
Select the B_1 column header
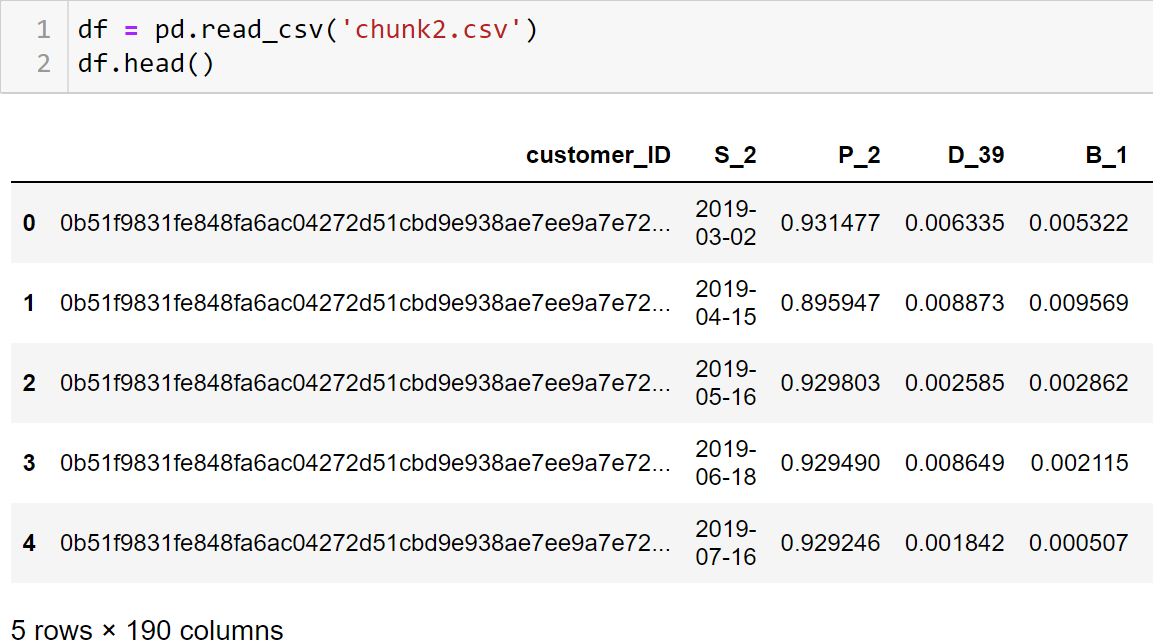[1106, 155]
